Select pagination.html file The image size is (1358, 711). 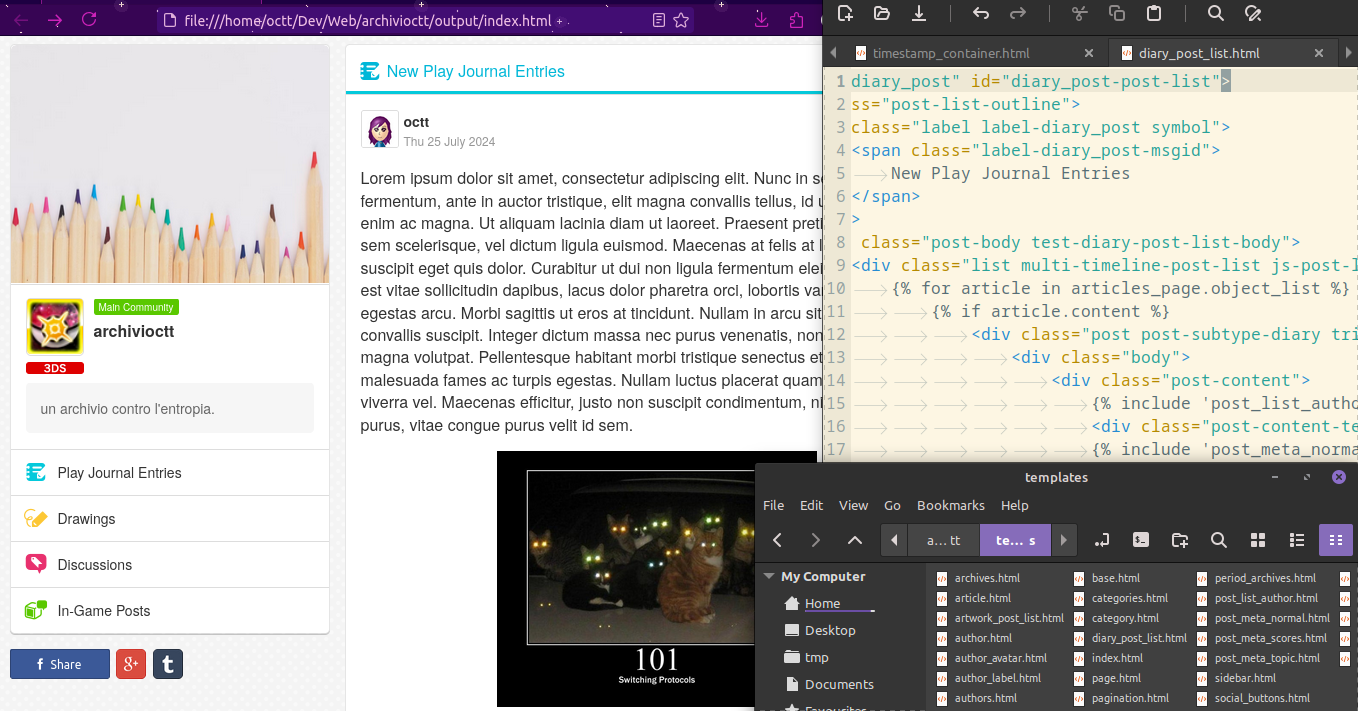(x=1120, y=698)
